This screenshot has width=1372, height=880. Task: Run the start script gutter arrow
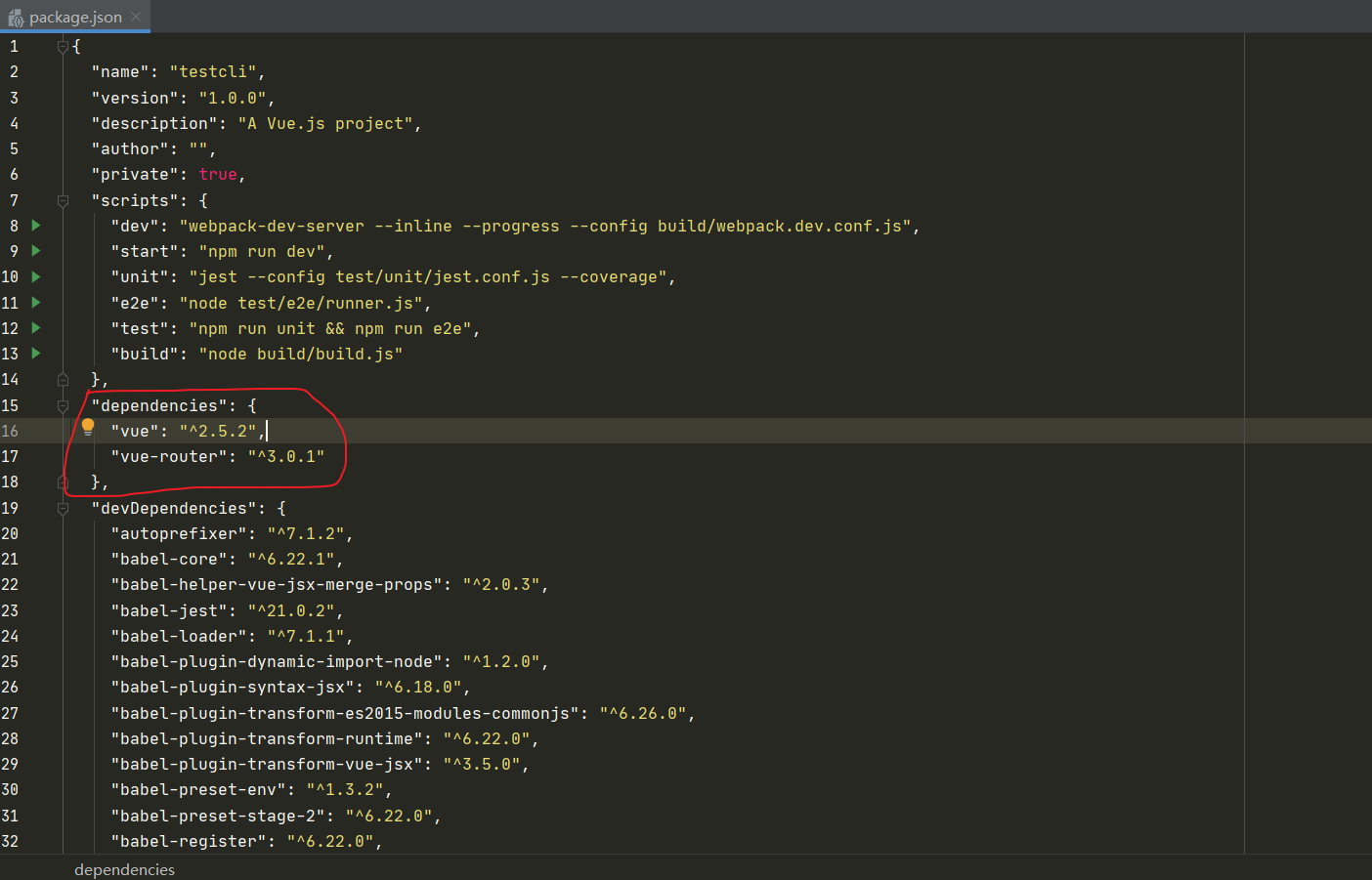(36, 251)
